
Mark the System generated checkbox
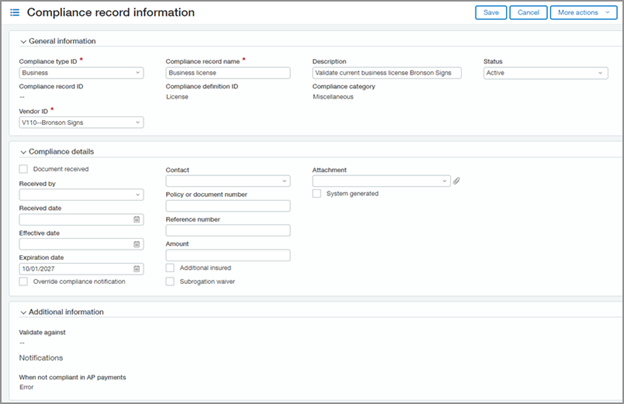coord(317,194)
